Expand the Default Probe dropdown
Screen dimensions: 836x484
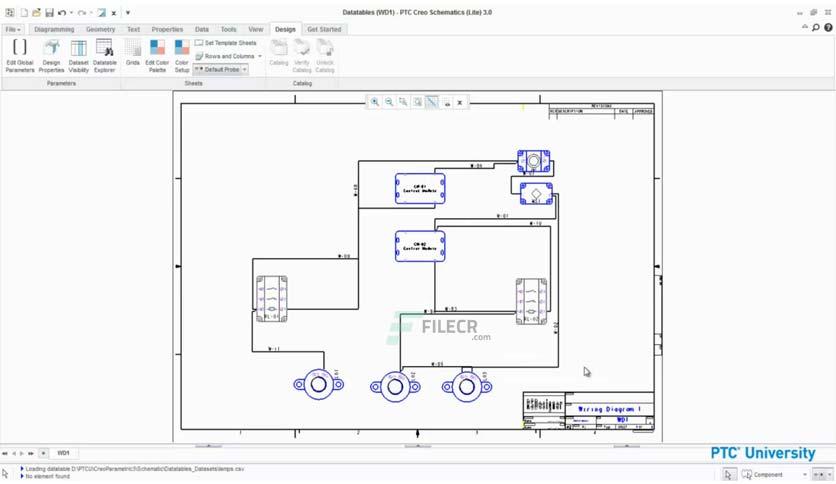[245, 69]
